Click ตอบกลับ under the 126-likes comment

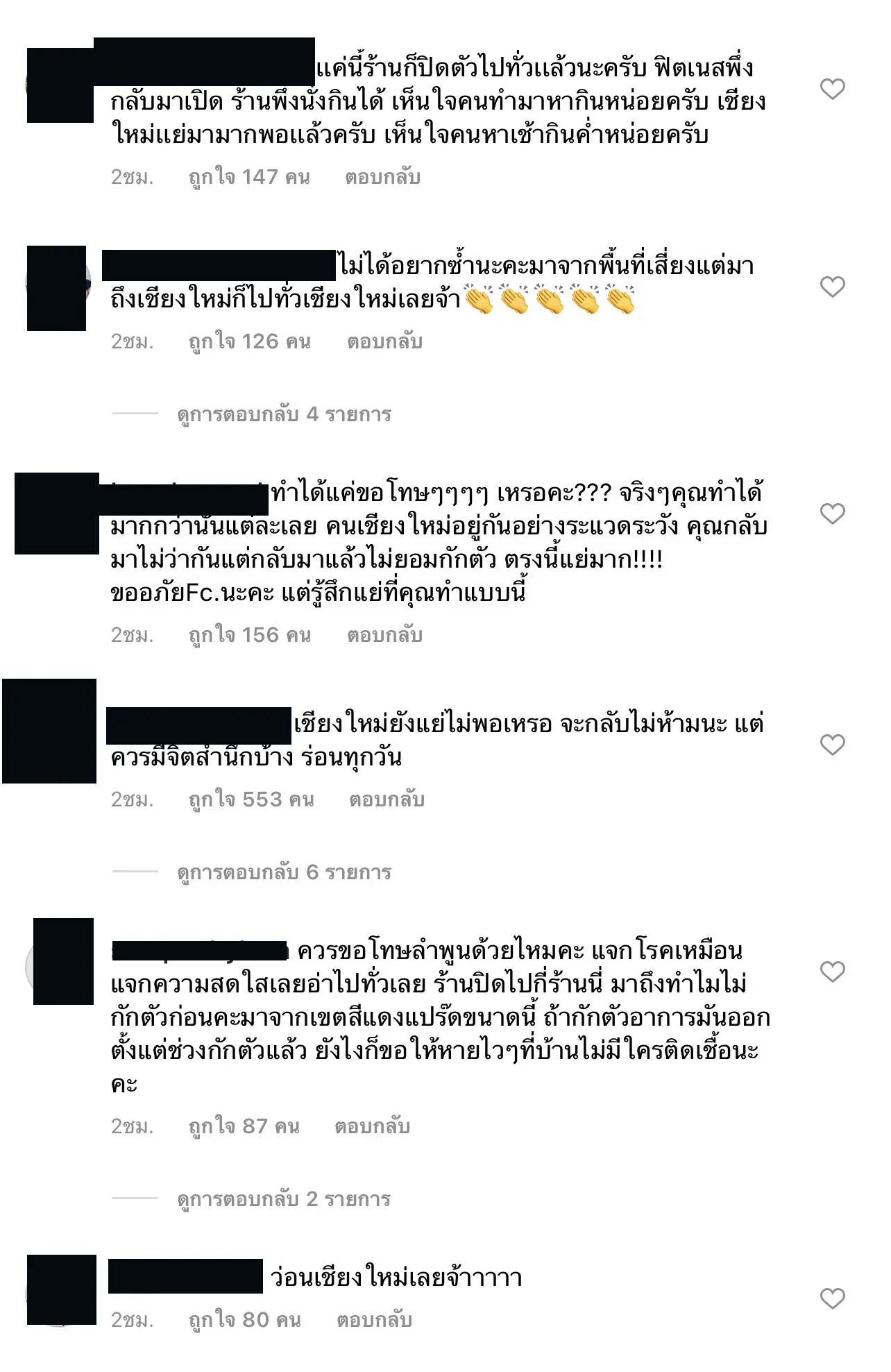click(384, 342)
